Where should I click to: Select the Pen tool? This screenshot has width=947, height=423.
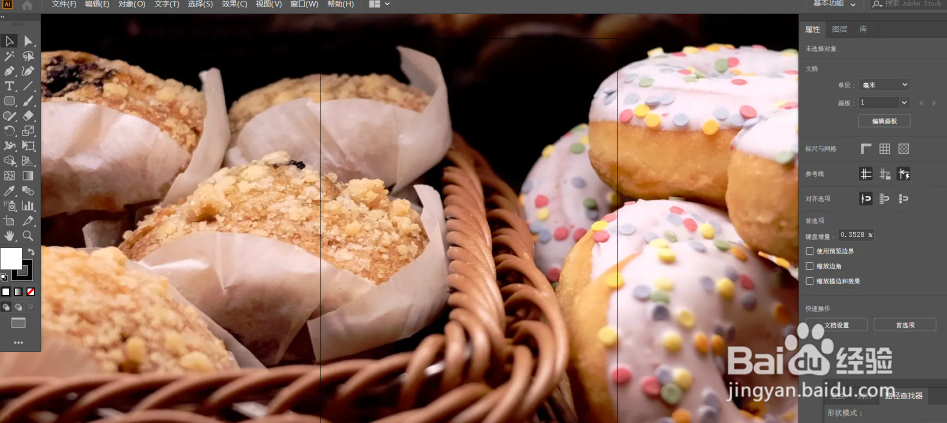pyautogui.click(x=10, y=71)
